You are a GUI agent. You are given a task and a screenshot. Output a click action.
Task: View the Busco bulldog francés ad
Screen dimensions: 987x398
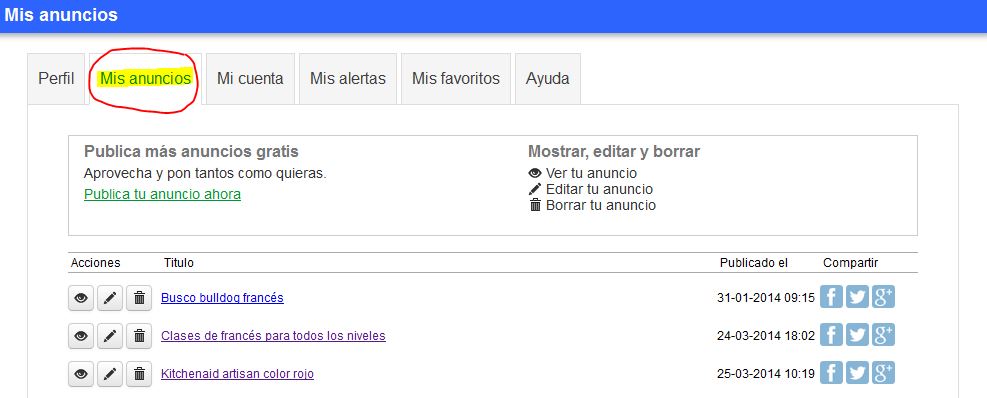pos(81,298)
